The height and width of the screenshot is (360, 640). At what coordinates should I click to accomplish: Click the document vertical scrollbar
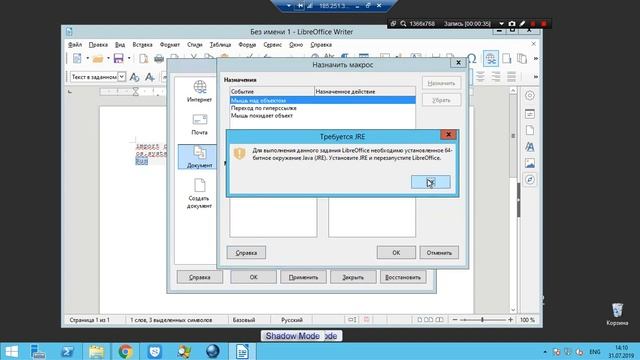pos(513,200)
